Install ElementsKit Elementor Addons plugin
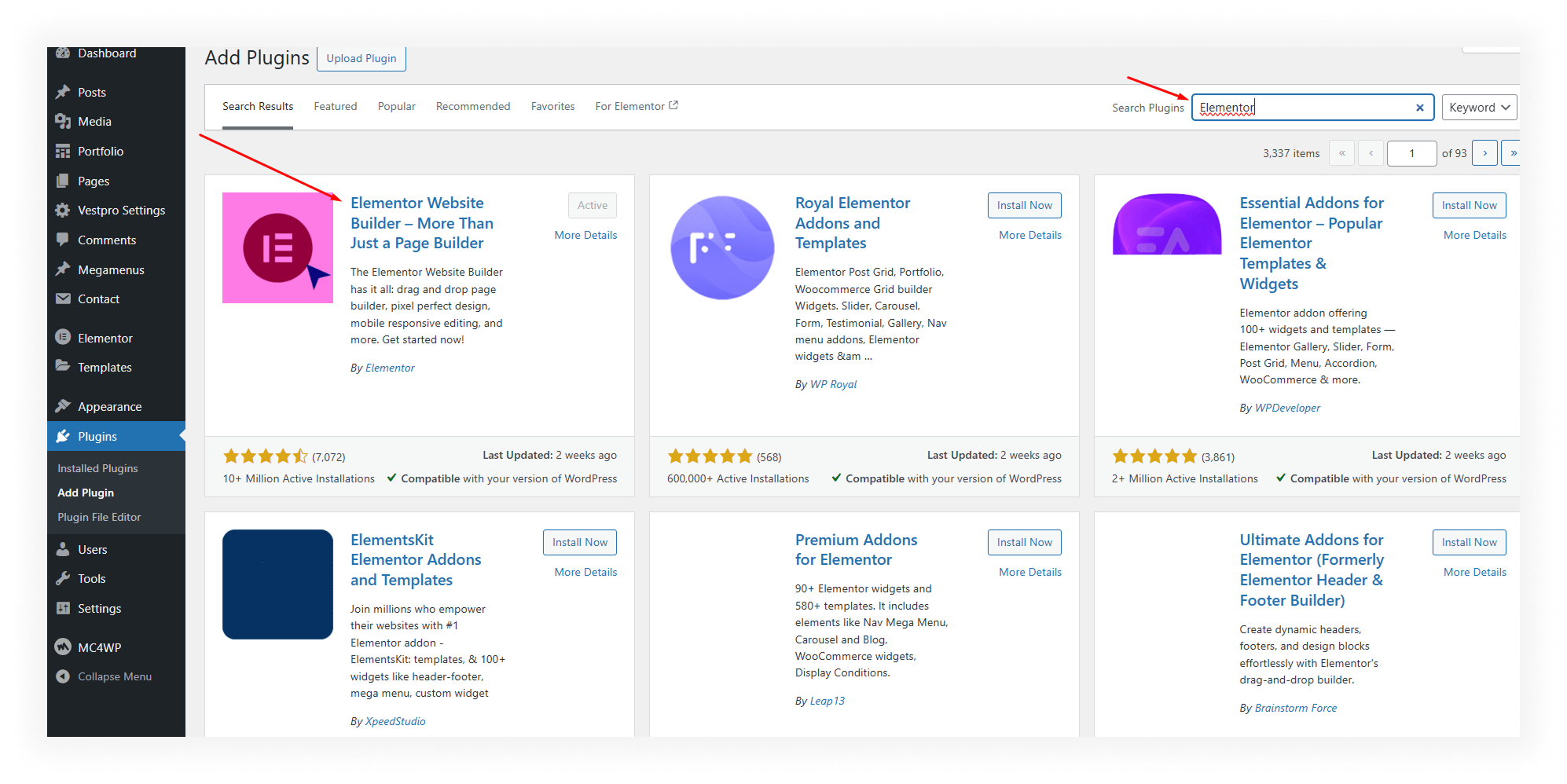Image resolution: width=1567 pixels, height=784 pixels. 580,542
